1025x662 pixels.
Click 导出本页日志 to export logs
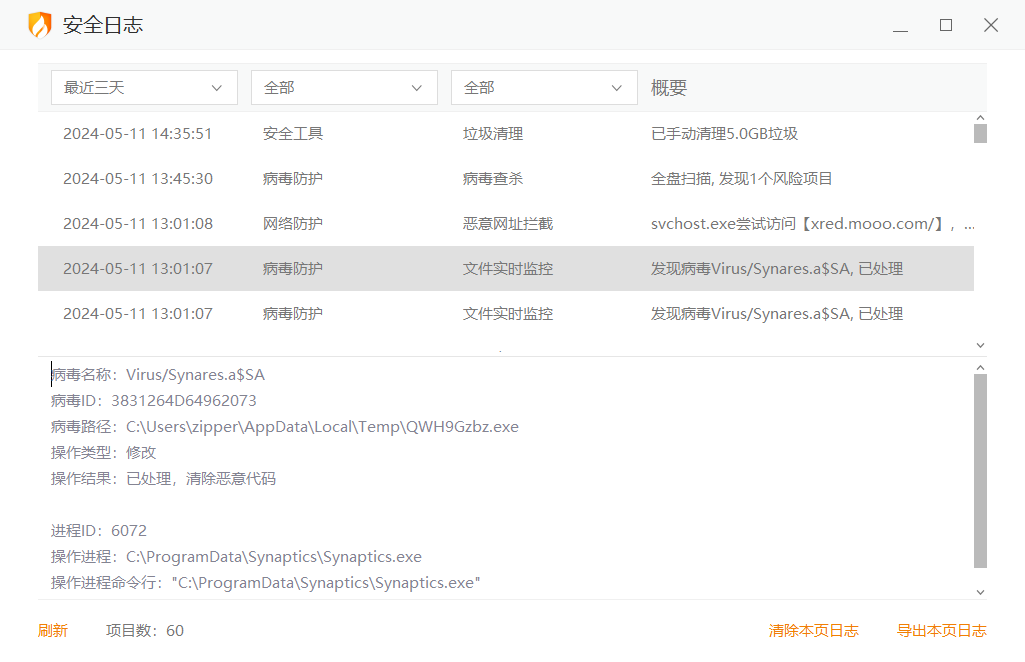coord(941,631)
